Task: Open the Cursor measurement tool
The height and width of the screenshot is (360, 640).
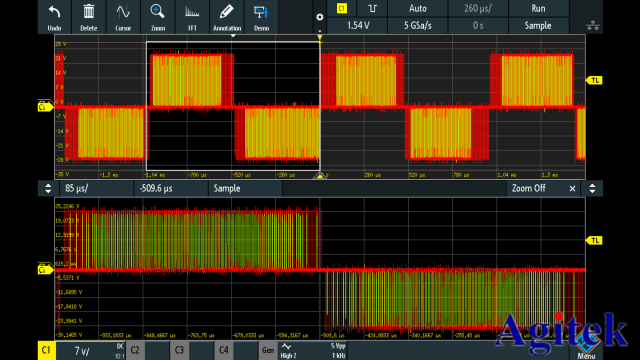Action: click(123, 17)
